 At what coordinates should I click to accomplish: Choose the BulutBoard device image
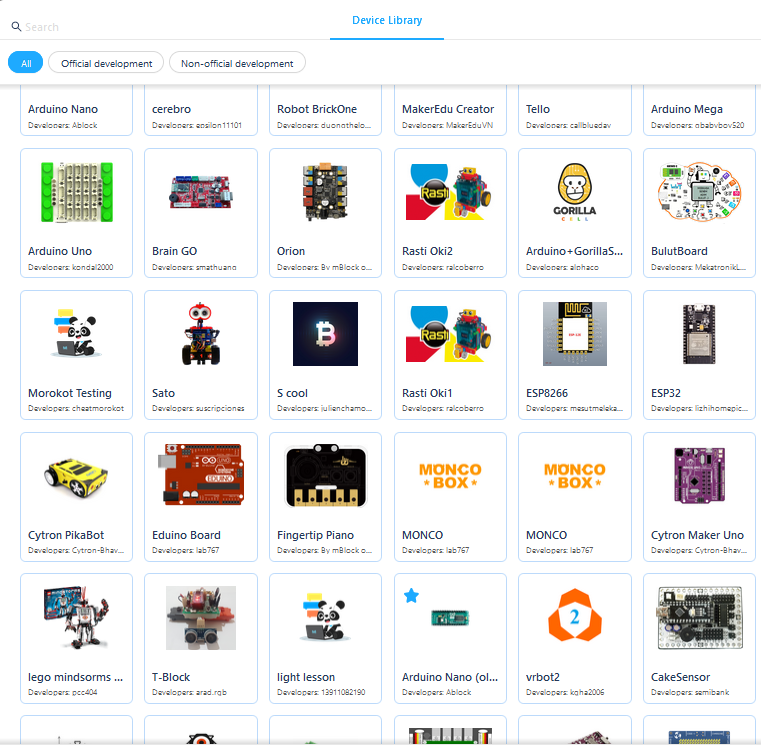tap(699, 192)
